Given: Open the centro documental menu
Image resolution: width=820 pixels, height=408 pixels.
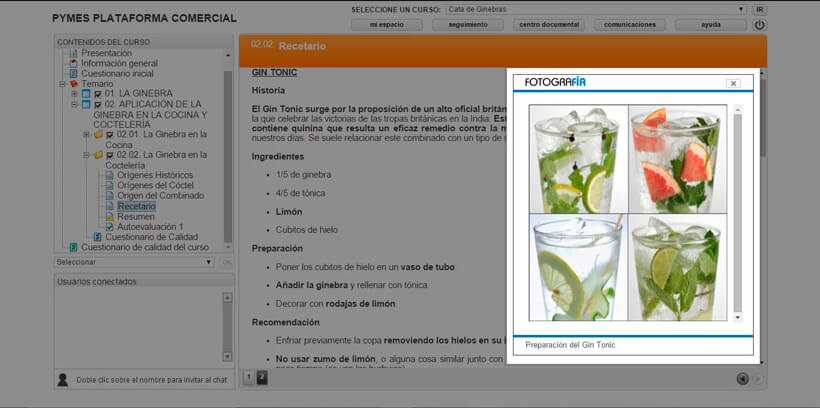Looking at the screenshot, I should (x=549, y=25).
